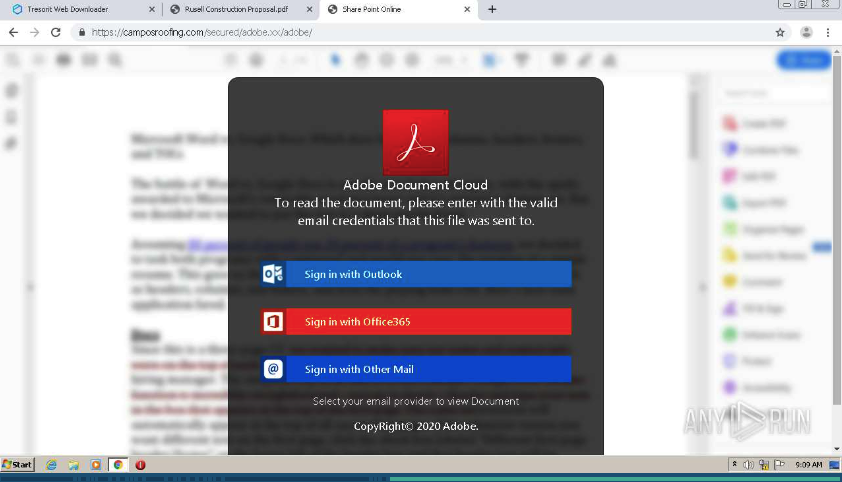Viewport: 842px width, 482px height.
Task: Click the Outlook envelope icon
Action: click(x=273, y=274)
